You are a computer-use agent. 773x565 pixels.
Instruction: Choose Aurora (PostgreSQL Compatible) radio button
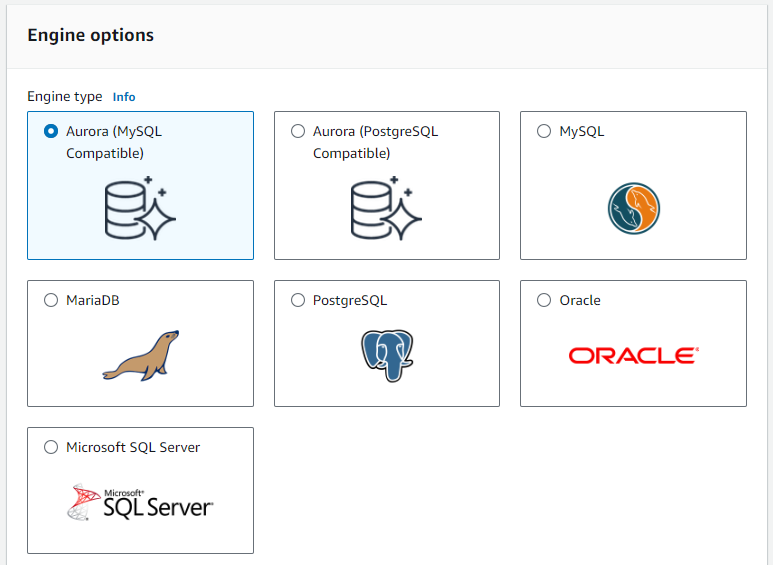(x=298, y=131)
